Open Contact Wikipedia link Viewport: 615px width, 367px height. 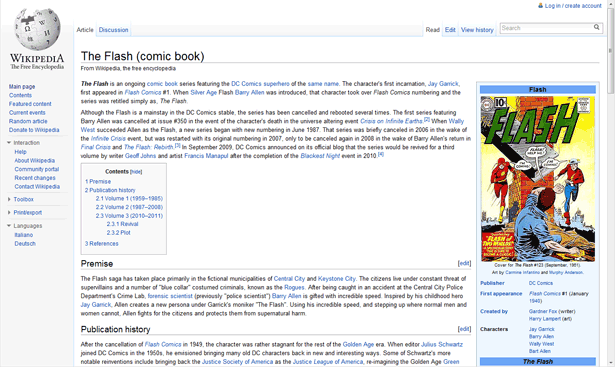click(x=37, y=187)
